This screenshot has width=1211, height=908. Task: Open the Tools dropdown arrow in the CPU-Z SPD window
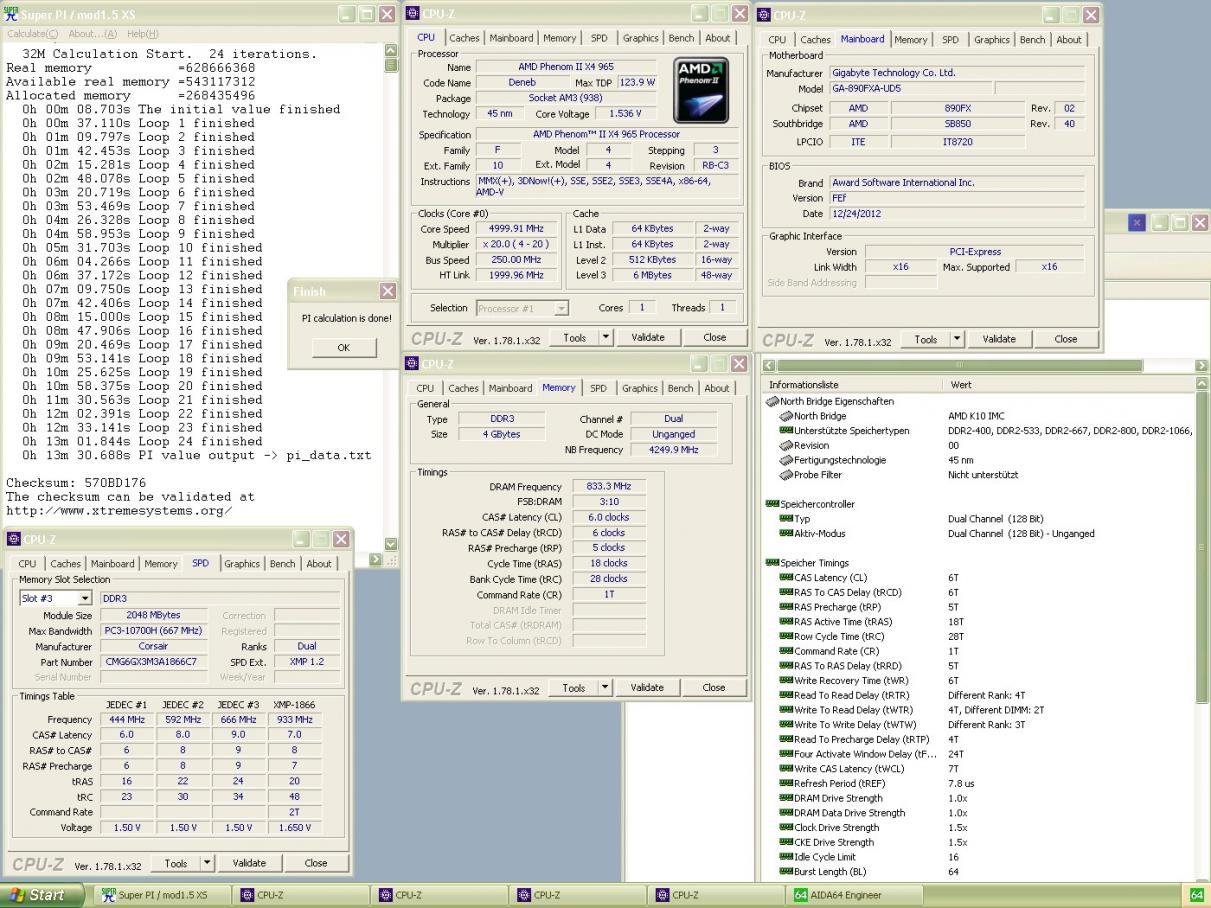click(207, 863)
